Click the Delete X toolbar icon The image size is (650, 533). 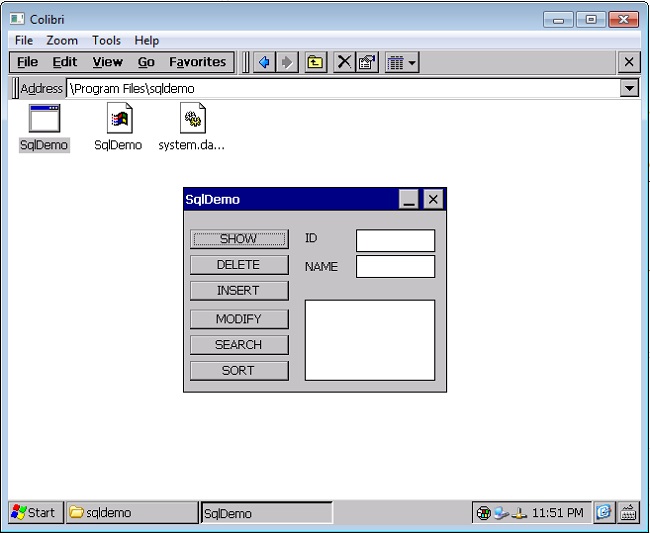point(344,62)
